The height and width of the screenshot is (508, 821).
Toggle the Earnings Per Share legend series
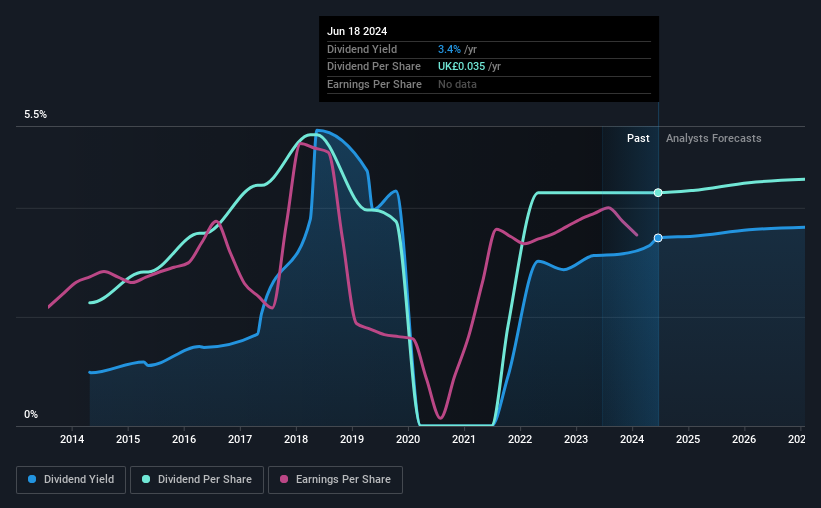(335, 480)
